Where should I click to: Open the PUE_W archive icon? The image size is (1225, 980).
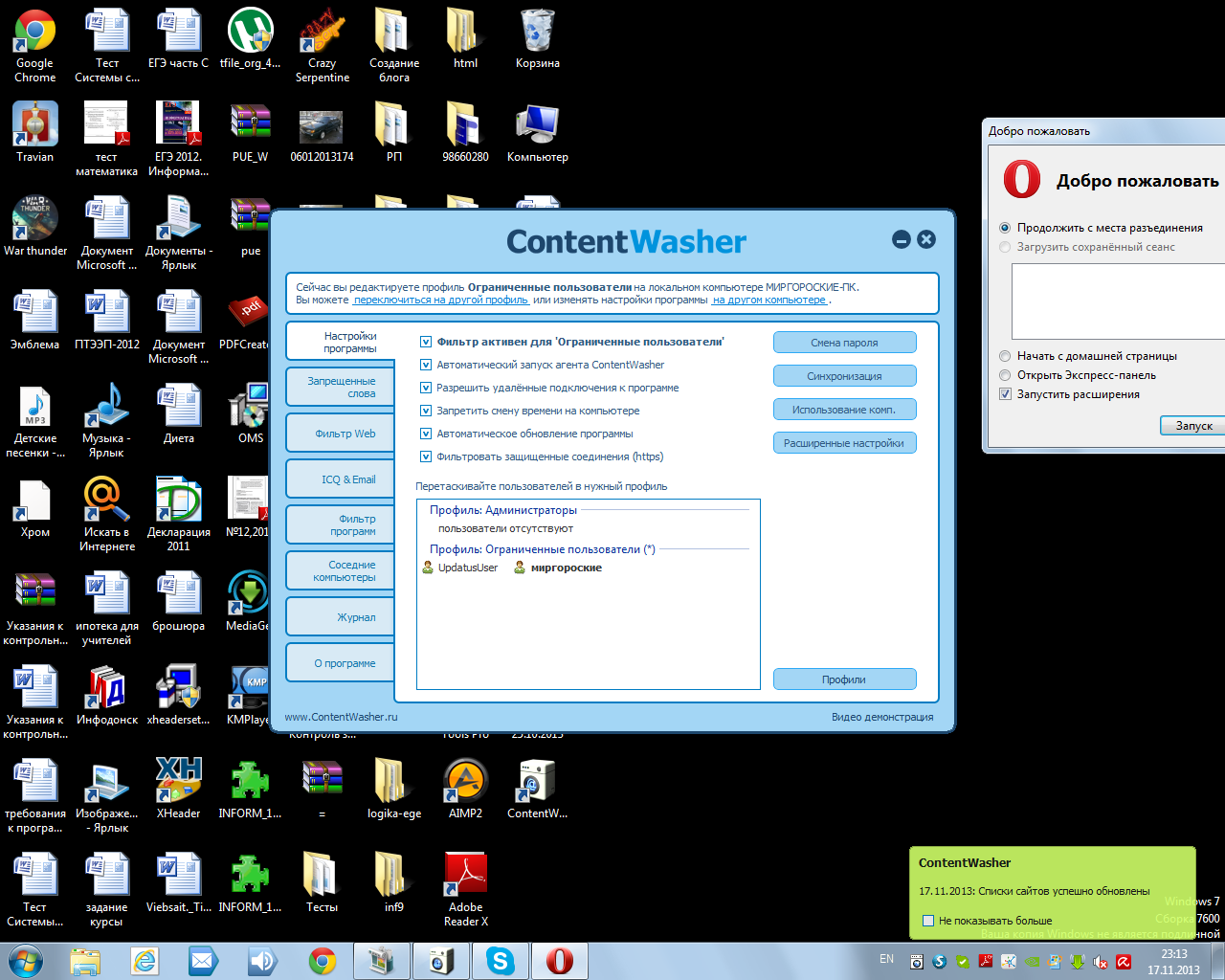[x=251, y=132]
